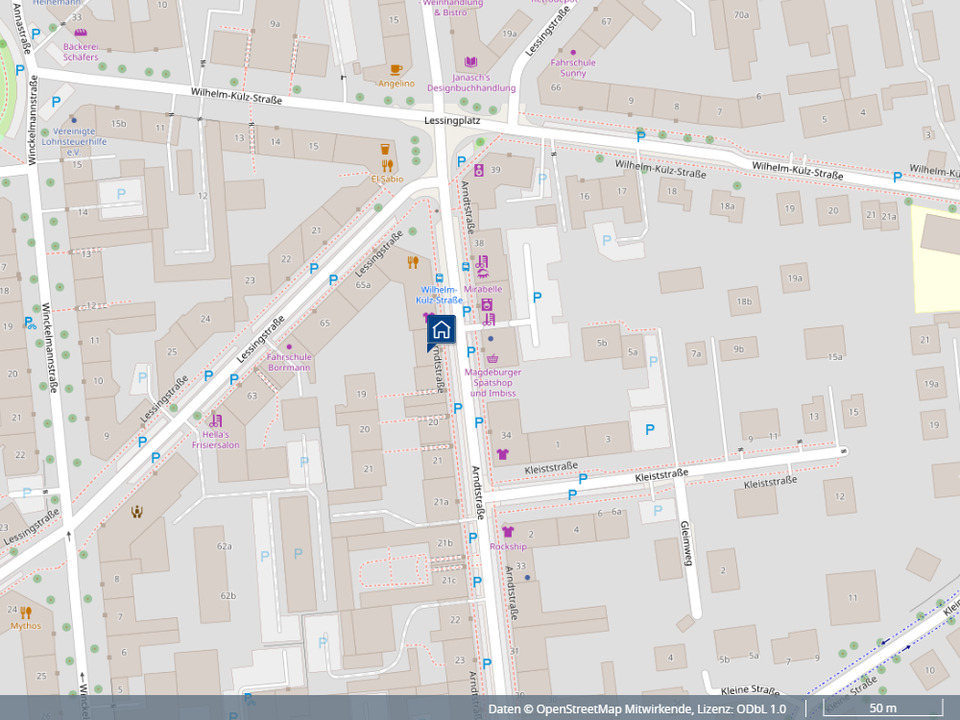Click the bicycle parking icon on Winckelmannstraße

point(30,323)
